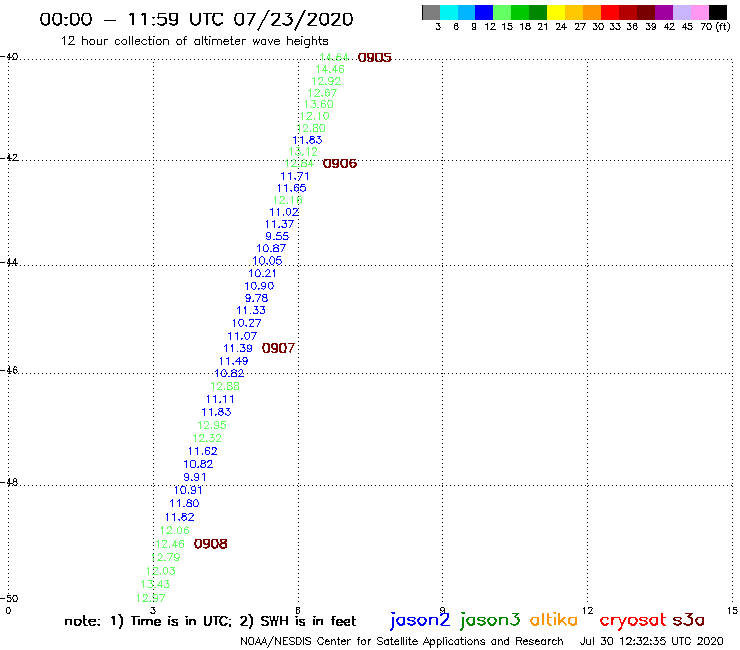Click the 0907 time marker
Image resolution: width=740 pixels, height=650 pixels.
point(278,348)
